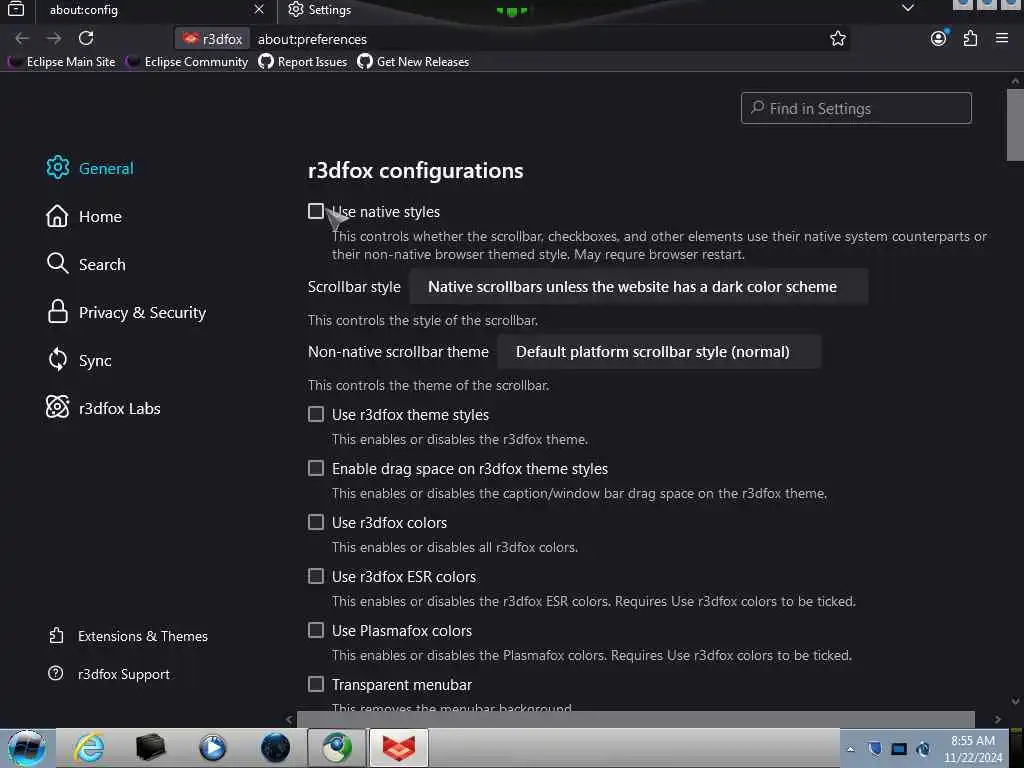Viewport: 1024px width, 768px height.
Task: Open the extensions puzzle icon in toolbar
Action: click(970, 39)
